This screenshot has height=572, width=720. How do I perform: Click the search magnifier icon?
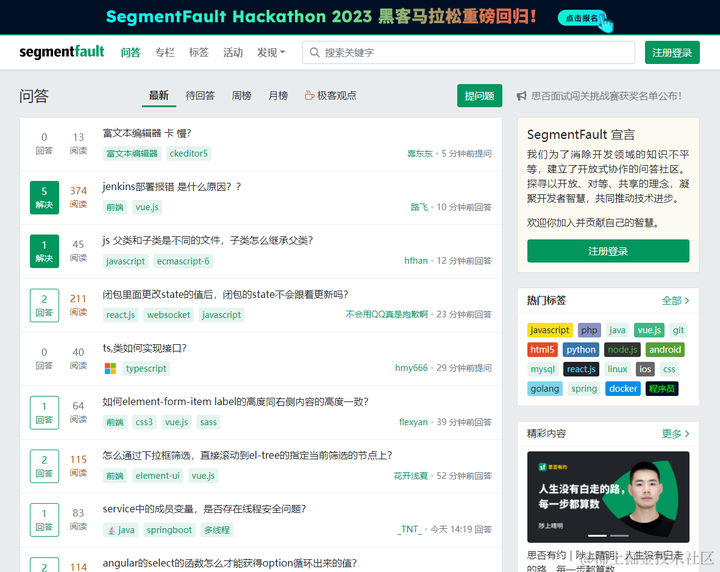pos(315,52)
